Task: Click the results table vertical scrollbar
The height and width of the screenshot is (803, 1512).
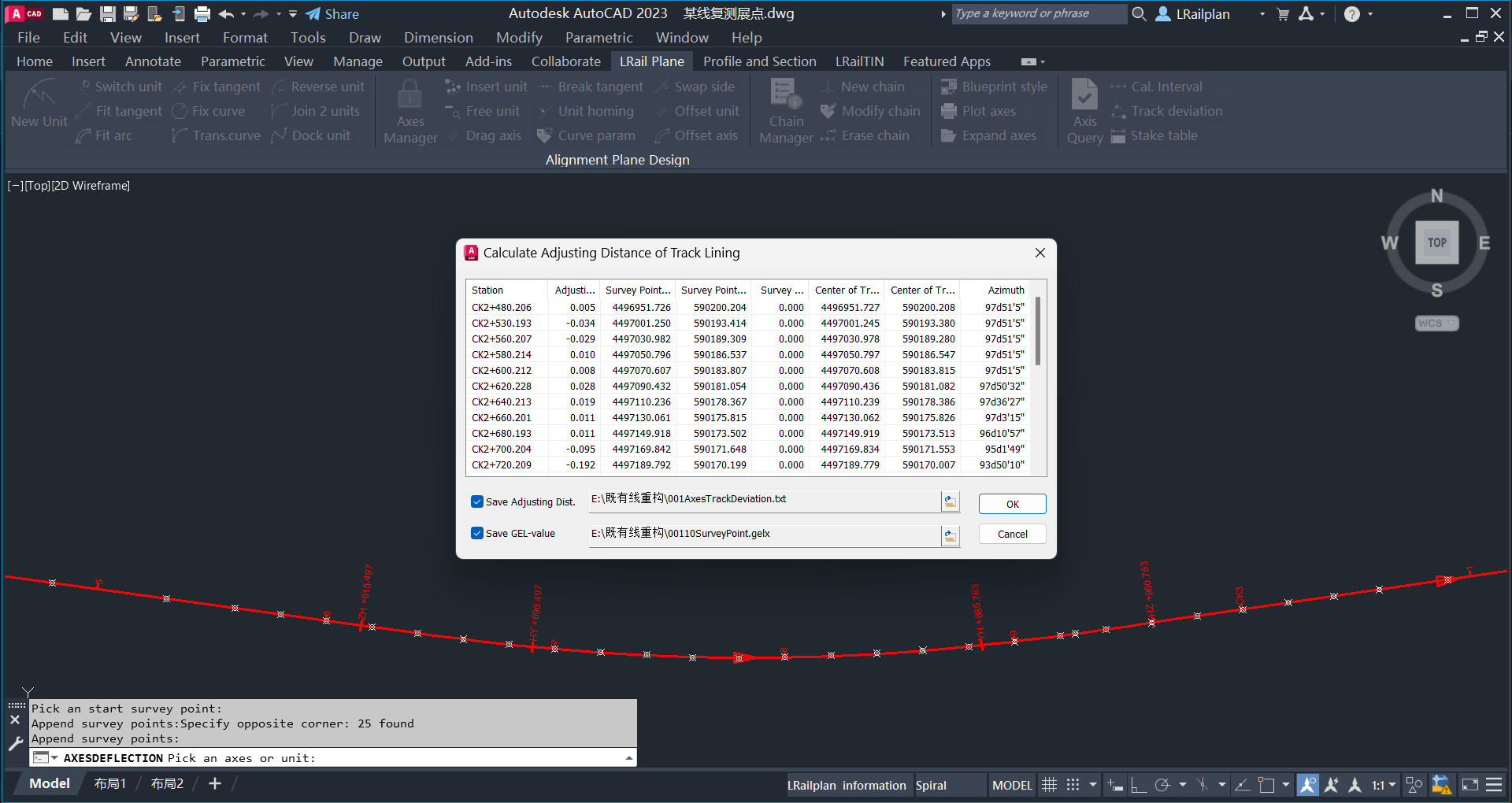Action: 1038,331
